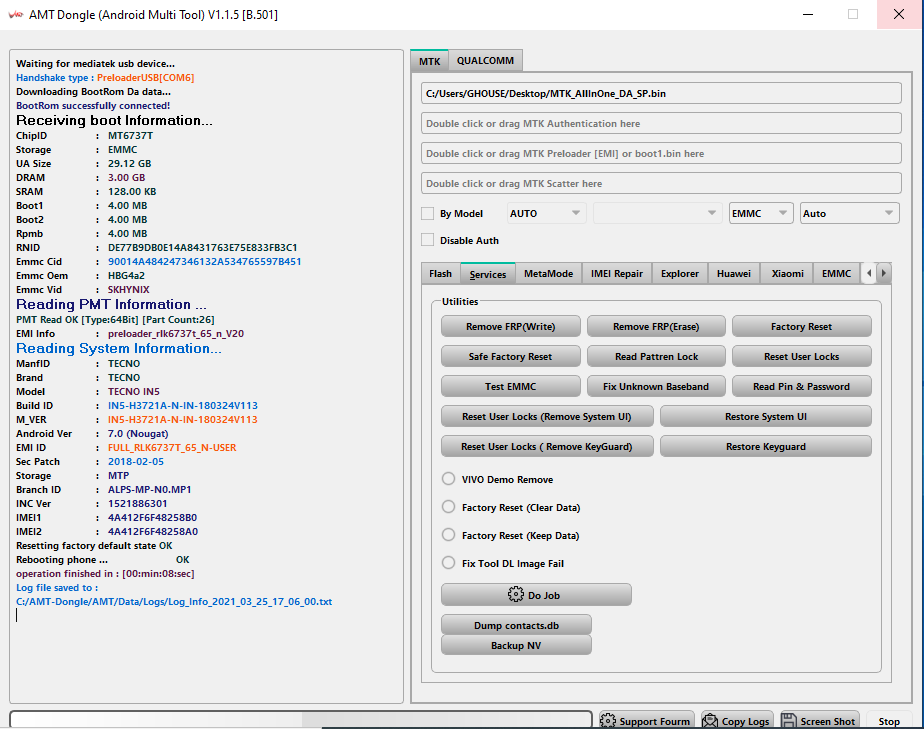Viewport: 924px width, 729px height.
Task: Click Read Pattren Lock button
Action: (x=656, y=357)
